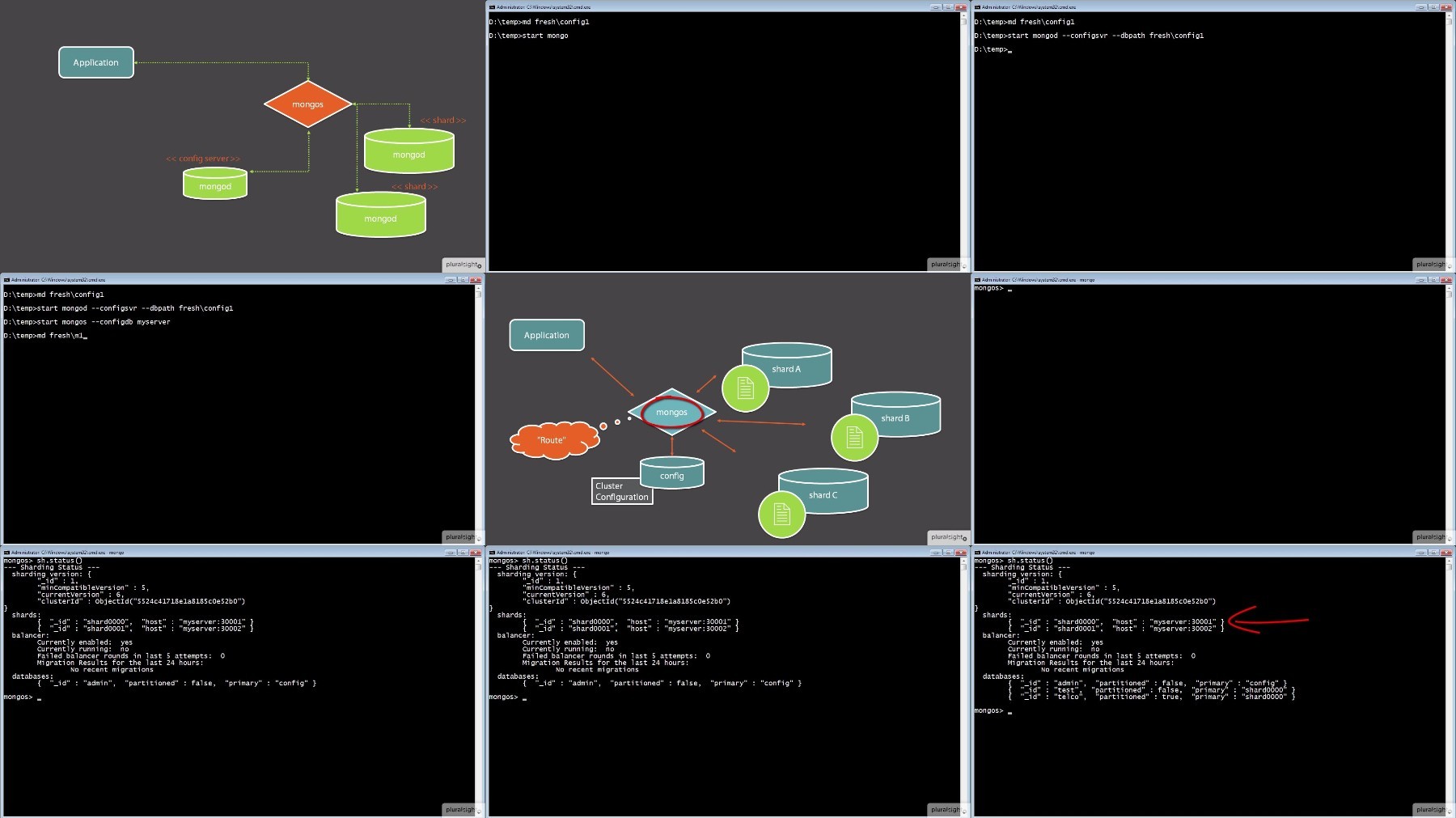1456x818 pixels.
Task: Close the cmd window containing "md fresh\m1"
Action: 476,280
